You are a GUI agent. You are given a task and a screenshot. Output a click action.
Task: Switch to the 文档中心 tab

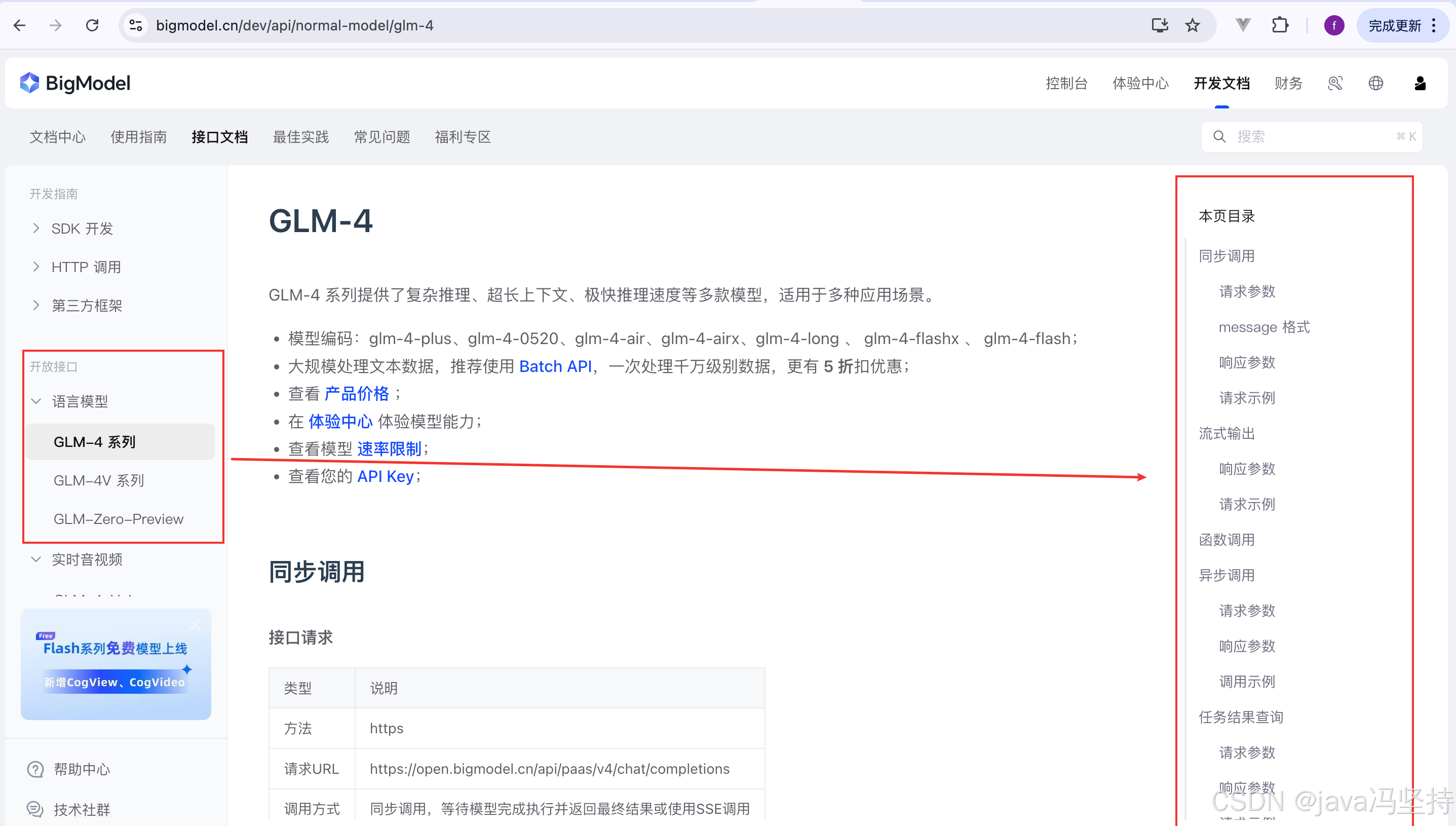click(x=57, y=137)
